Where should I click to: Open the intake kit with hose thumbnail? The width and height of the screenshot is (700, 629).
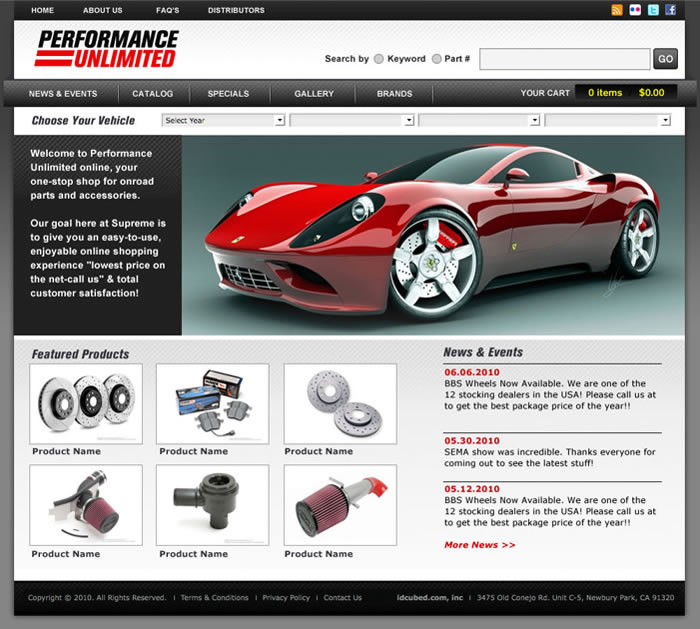pos(86,505)
